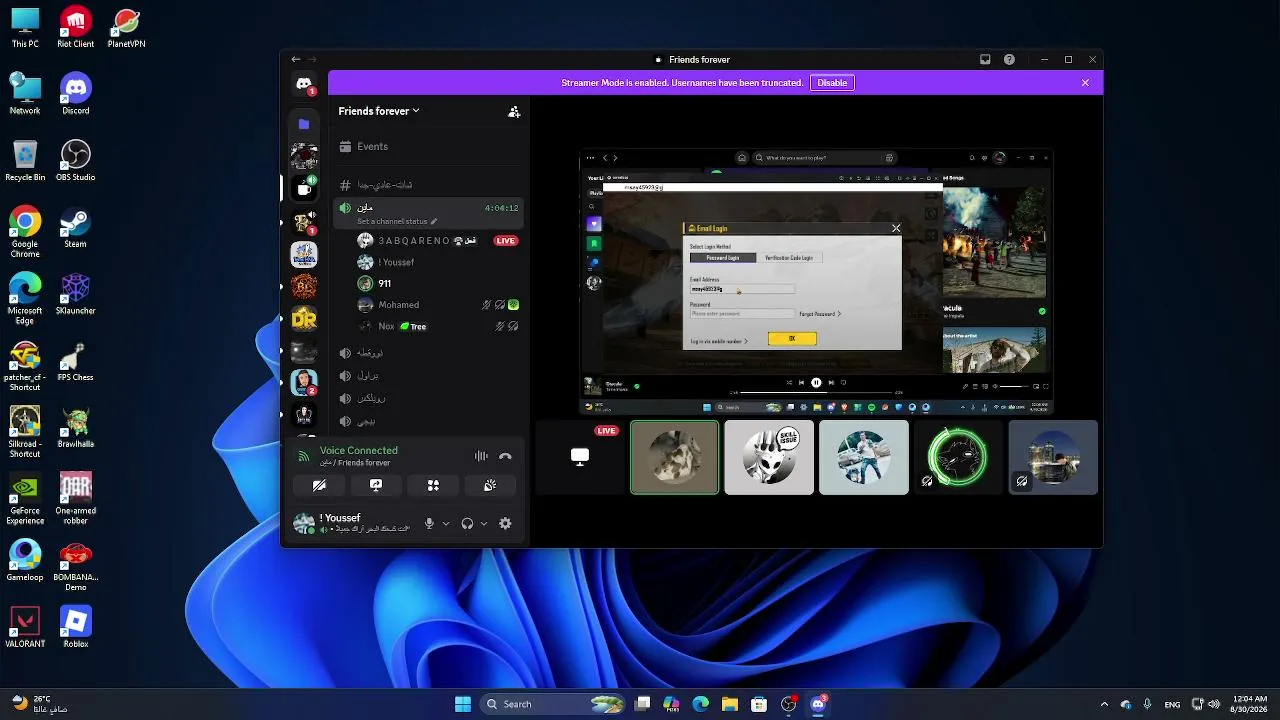Toggle camera on in voice panel
The width and height of the screenshot is (1280, 720).
319,485
